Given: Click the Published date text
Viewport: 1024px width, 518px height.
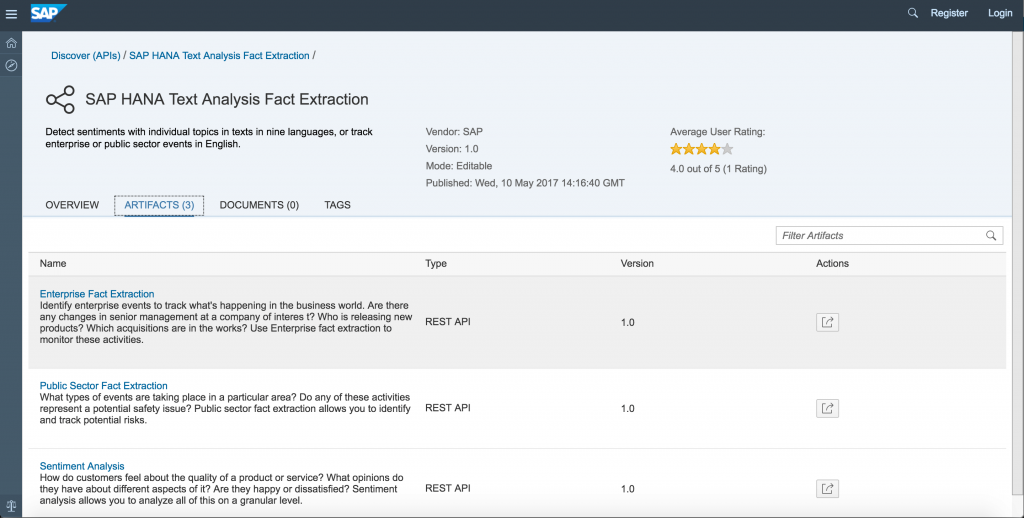Looking at the screenshot, I should (x=525, y=183).
